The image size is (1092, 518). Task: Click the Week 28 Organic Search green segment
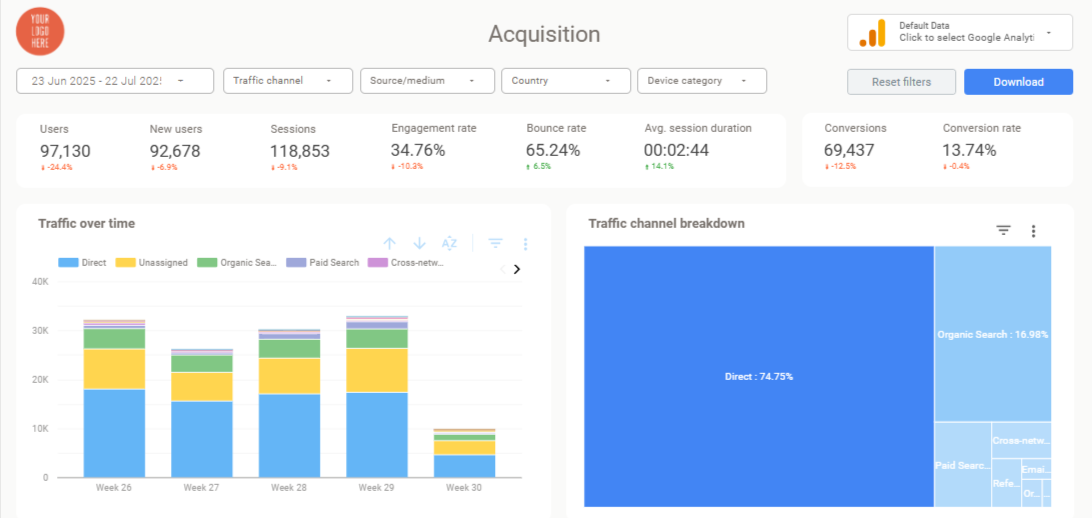click(x=289, y=348)
